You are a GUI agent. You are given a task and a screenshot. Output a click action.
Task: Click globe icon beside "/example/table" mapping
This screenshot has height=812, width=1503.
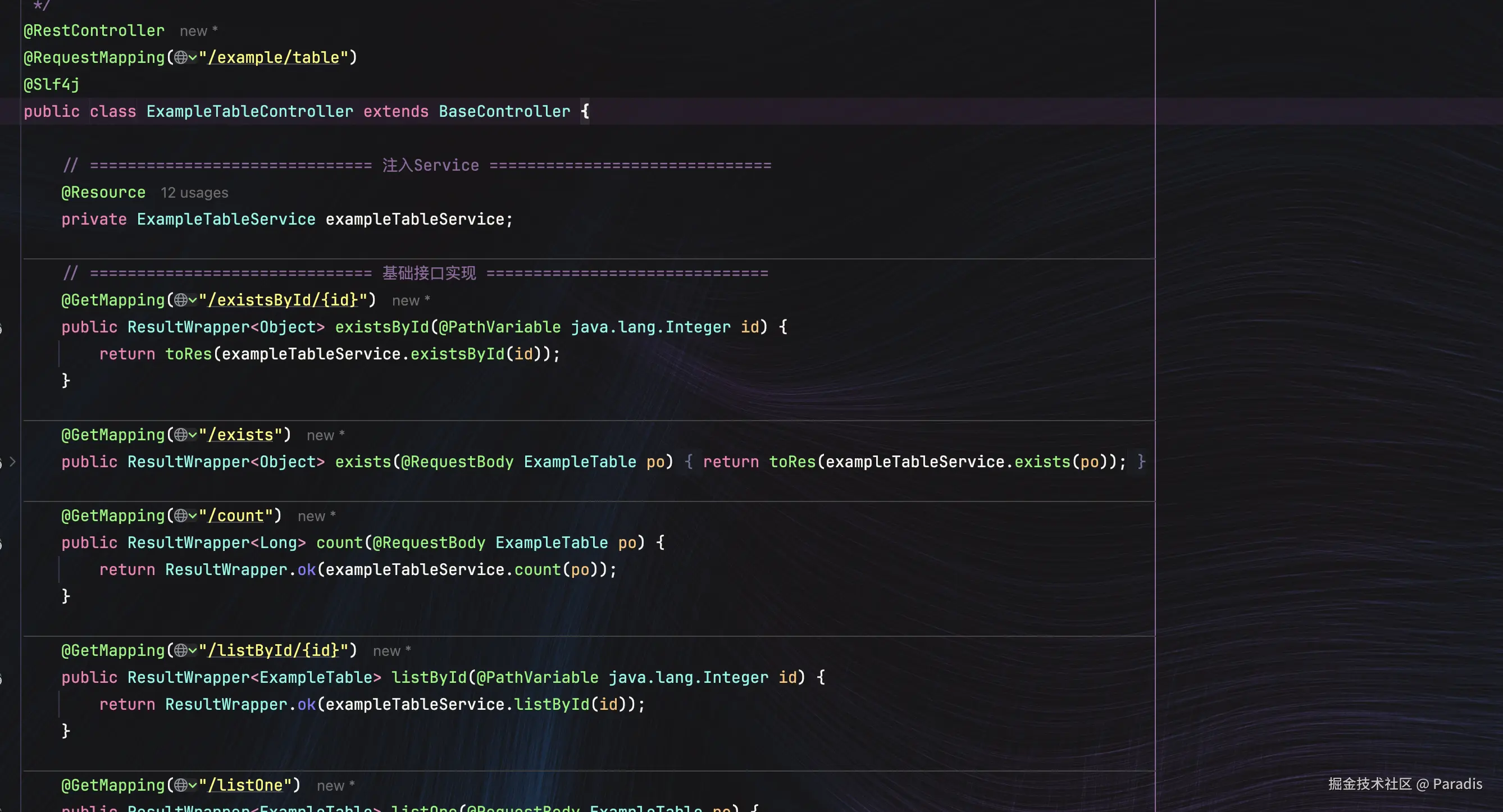tap(180, 58)
